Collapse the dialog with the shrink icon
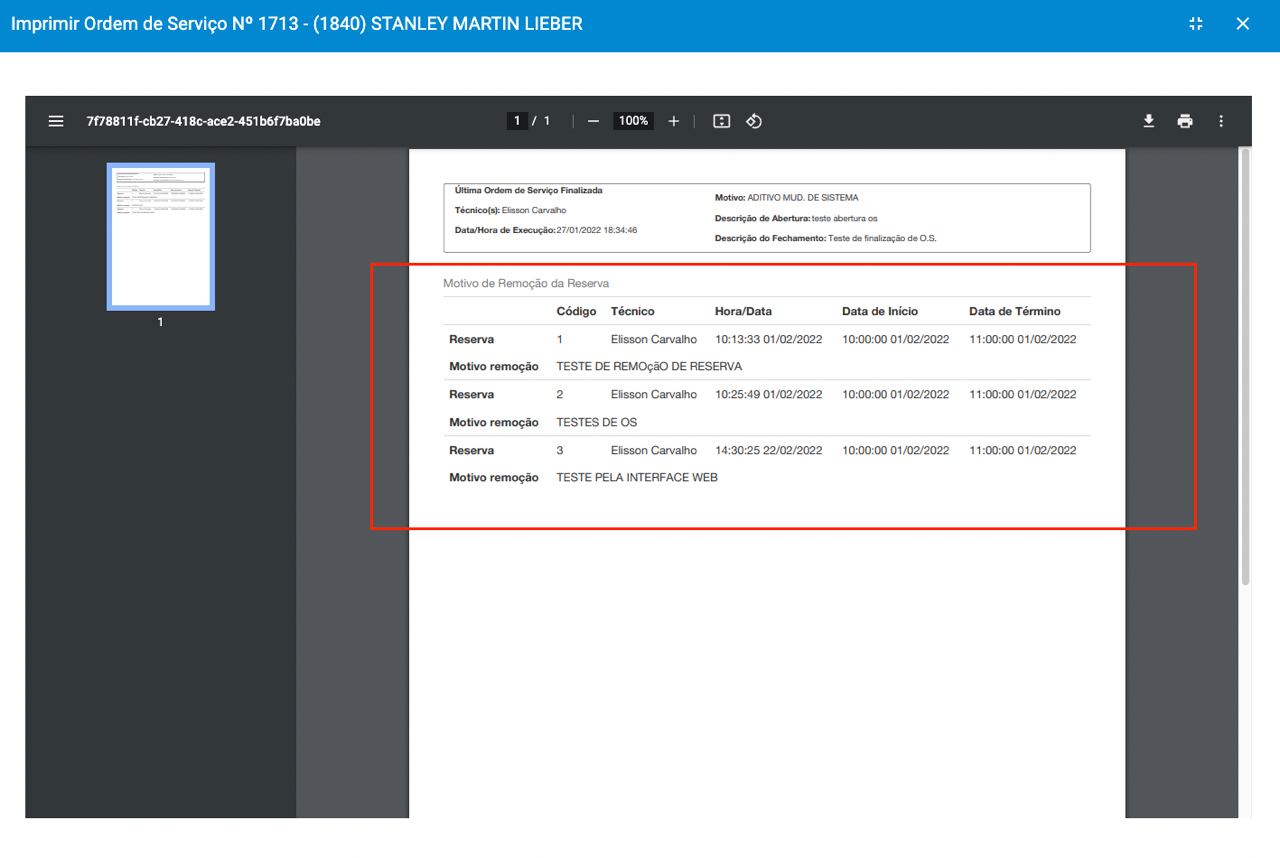Viewport: 1280px width, 858px height. click(x=1196, y=24)
